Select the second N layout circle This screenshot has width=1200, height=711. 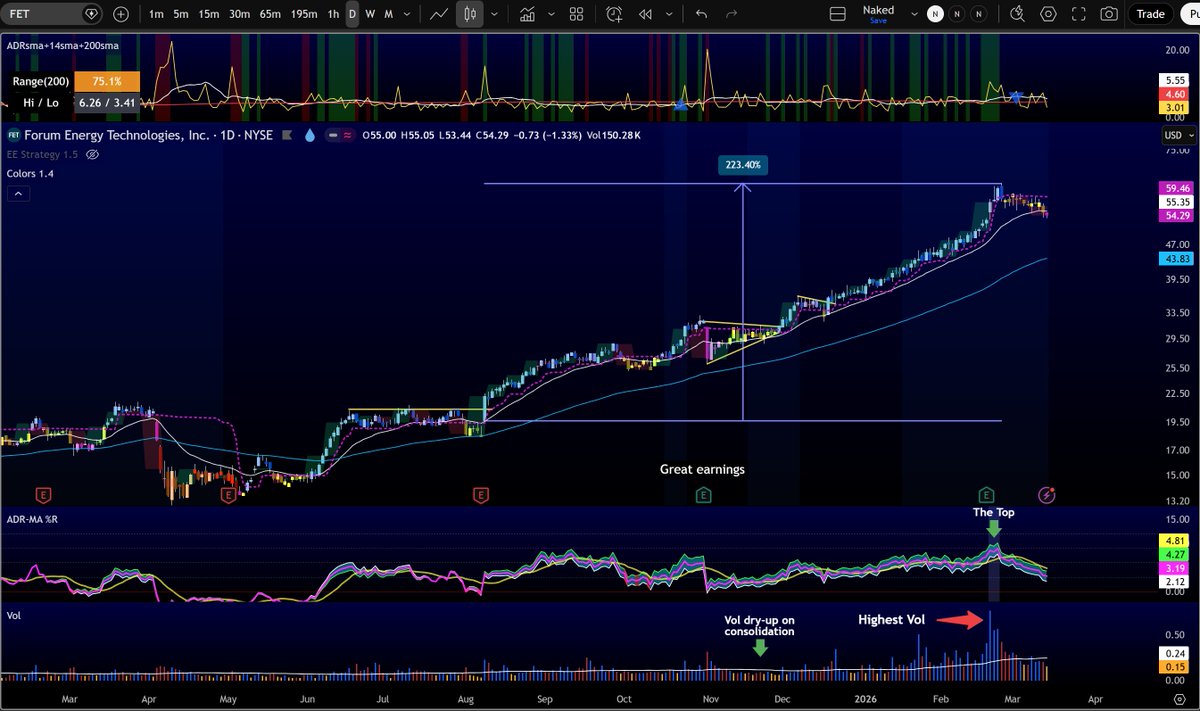(x=958, y=14)
